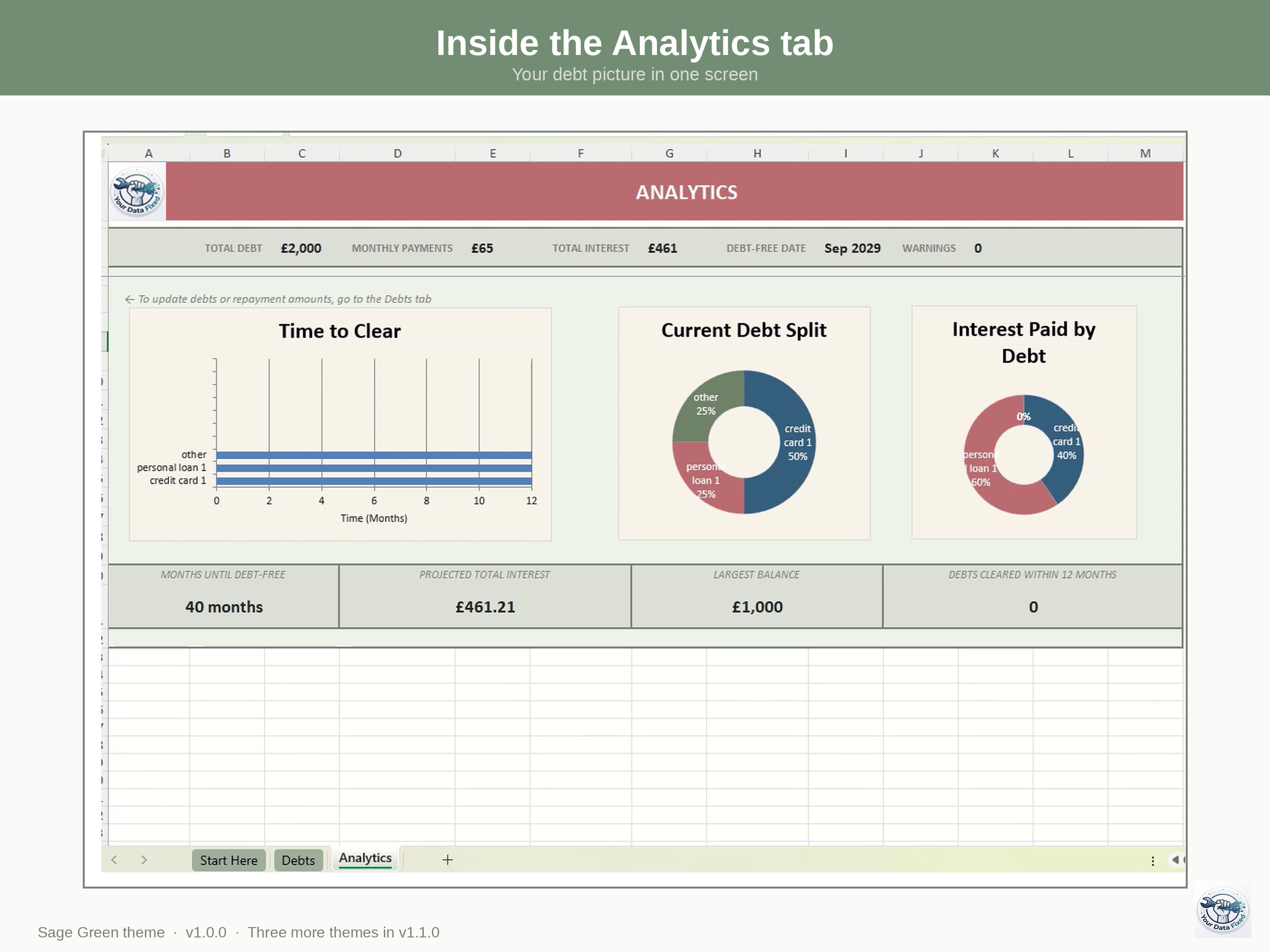The width and height of the screenshot is (1270, 952).
Task: Click the MONTHLY PAYMENTS label
Action: (x=402, y=248)
